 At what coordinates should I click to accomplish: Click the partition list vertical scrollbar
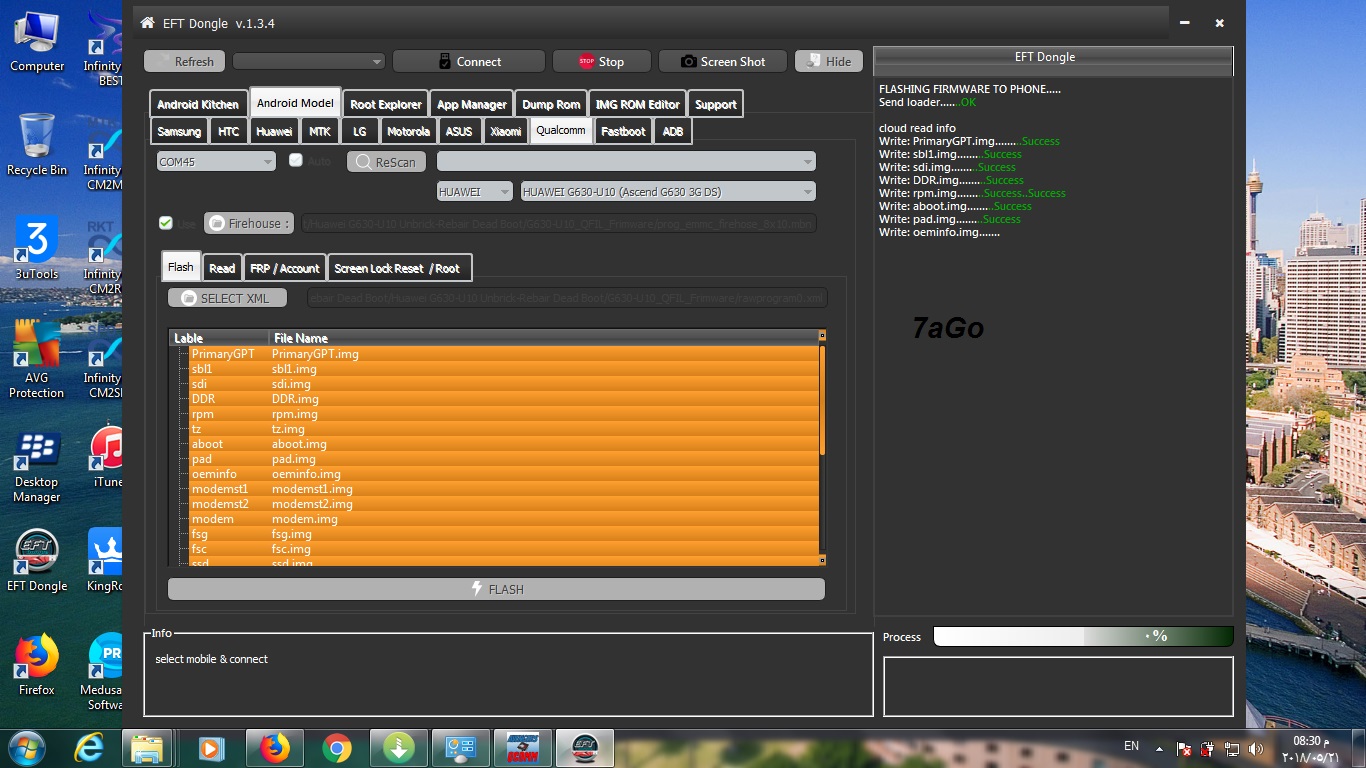coord(822,447)
